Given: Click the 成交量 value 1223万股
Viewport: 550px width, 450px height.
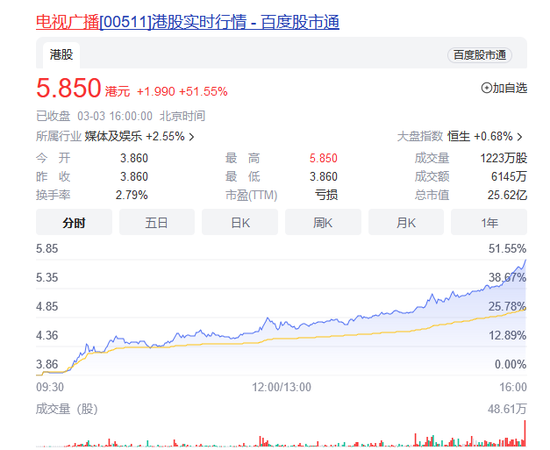Looking at the screenshot, I should 503,158.
